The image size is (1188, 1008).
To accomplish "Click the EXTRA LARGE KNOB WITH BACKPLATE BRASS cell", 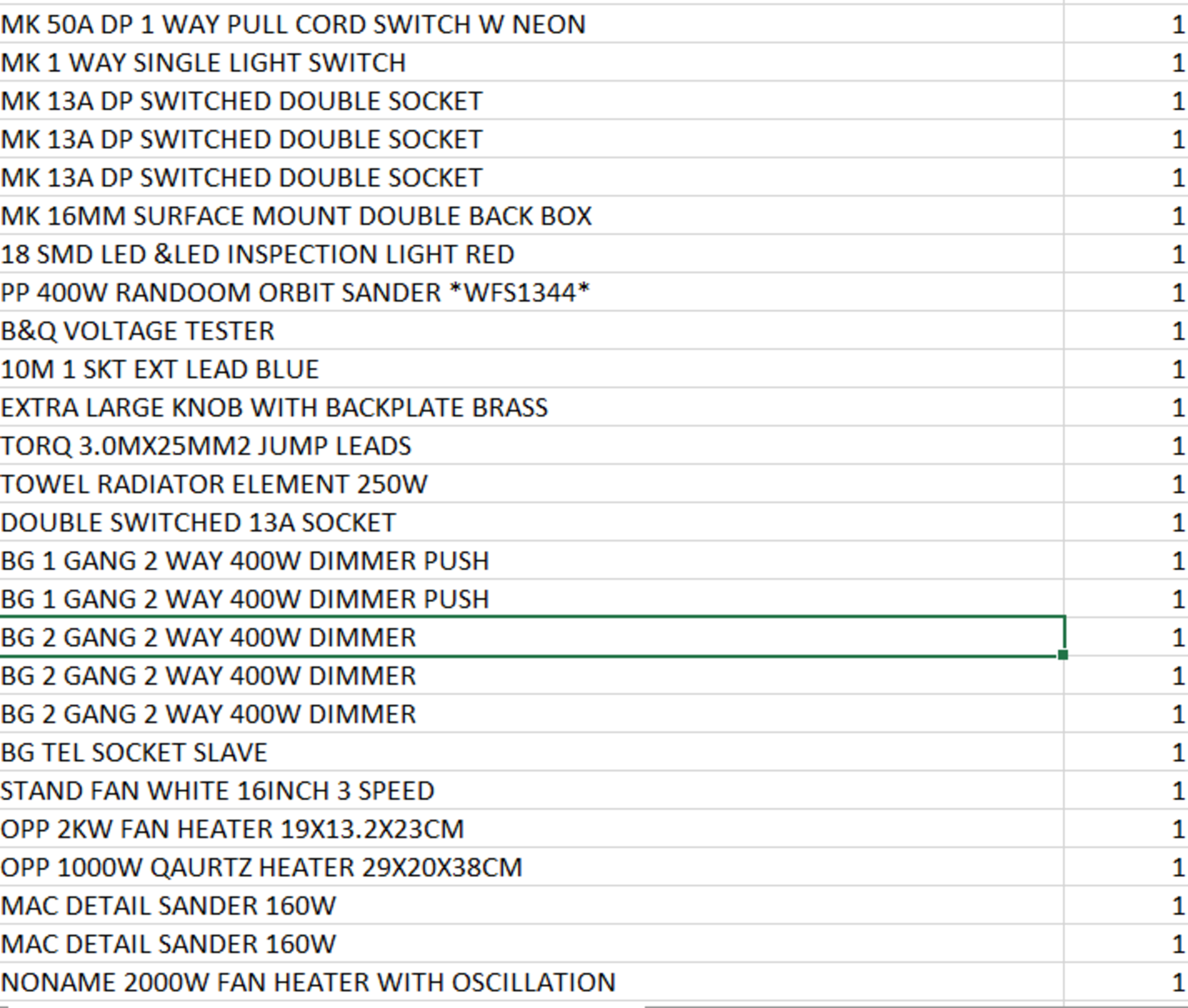I will pos(532,408).
